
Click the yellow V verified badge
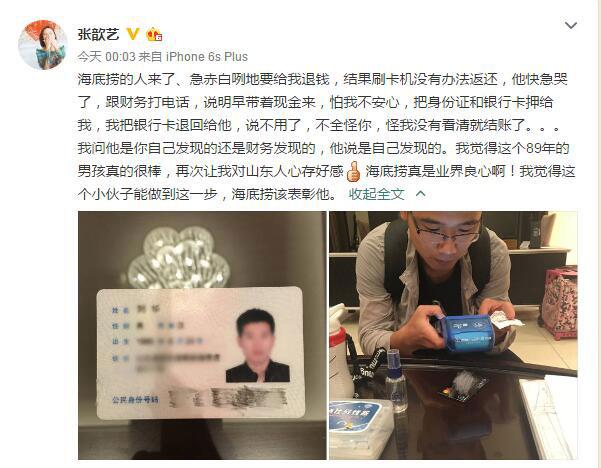coord(133,34)
